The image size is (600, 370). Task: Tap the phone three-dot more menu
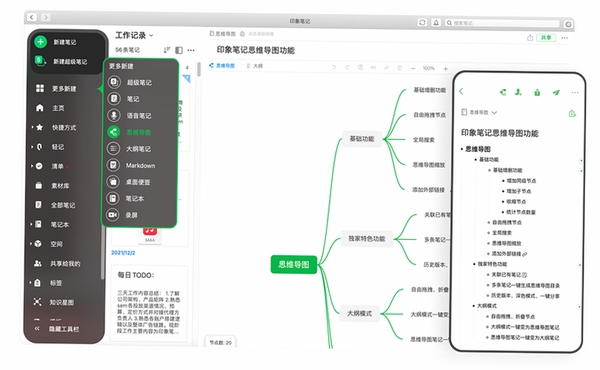point(574,93)
